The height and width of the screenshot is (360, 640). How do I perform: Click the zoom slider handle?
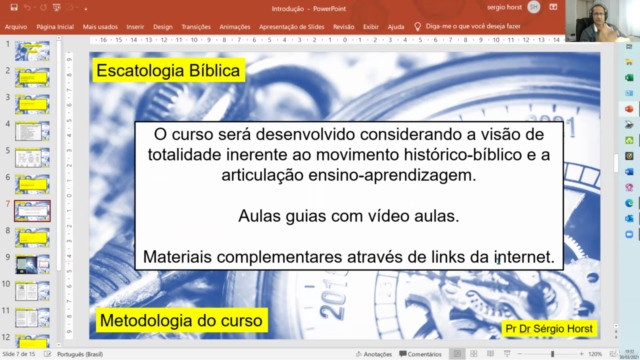click(553, 354)
